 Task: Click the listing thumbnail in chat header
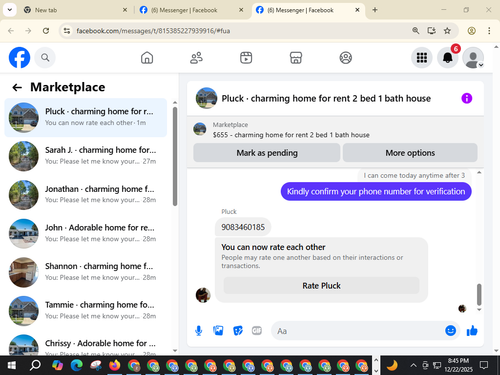click(x=206, y=98)
